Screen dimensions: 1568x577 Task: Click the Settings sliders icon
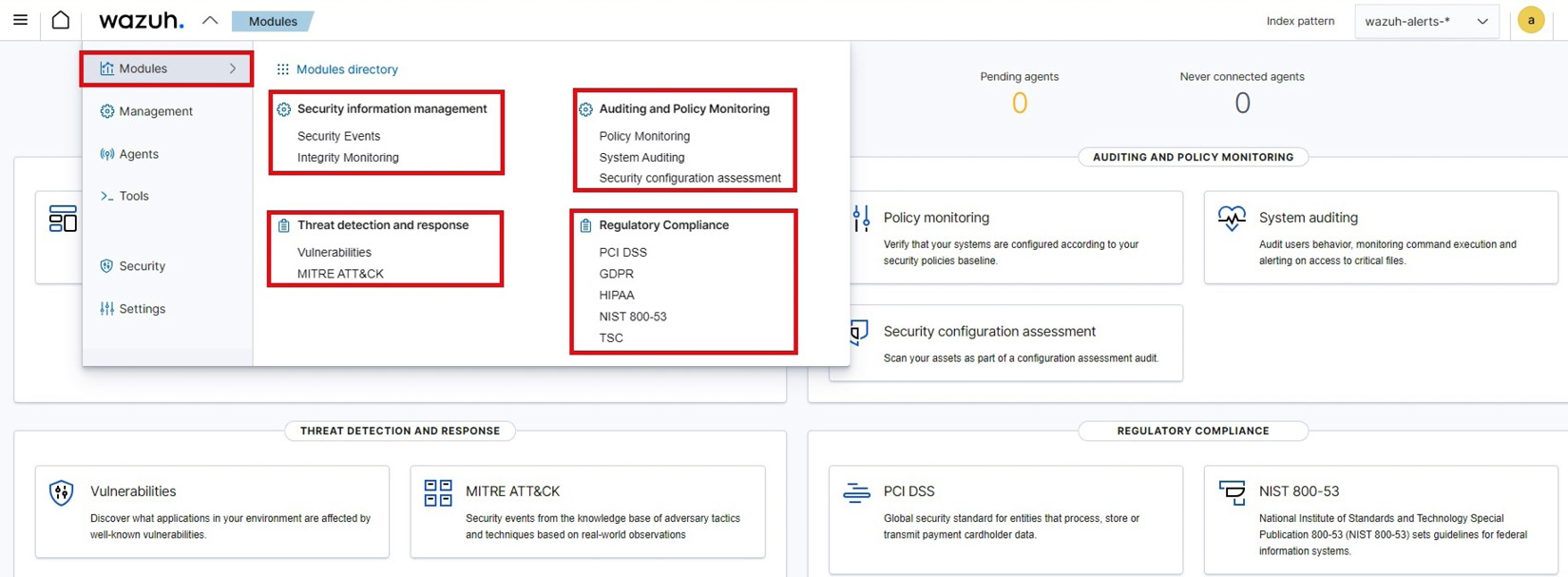click(106, 309)
